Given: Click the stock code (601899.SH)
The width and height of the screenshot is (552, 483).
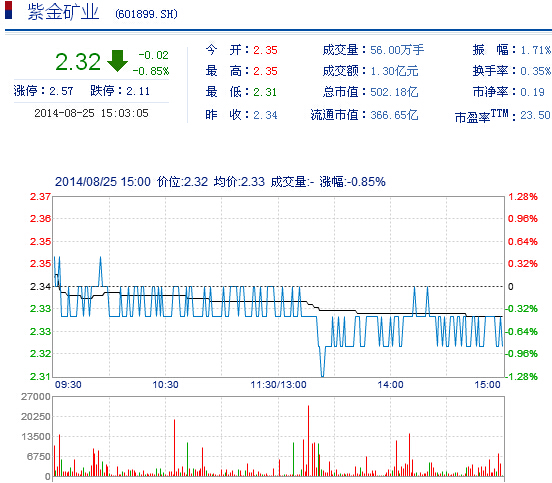Looking at the screenshot, I should pyautogui.click(x=146, y=14).
